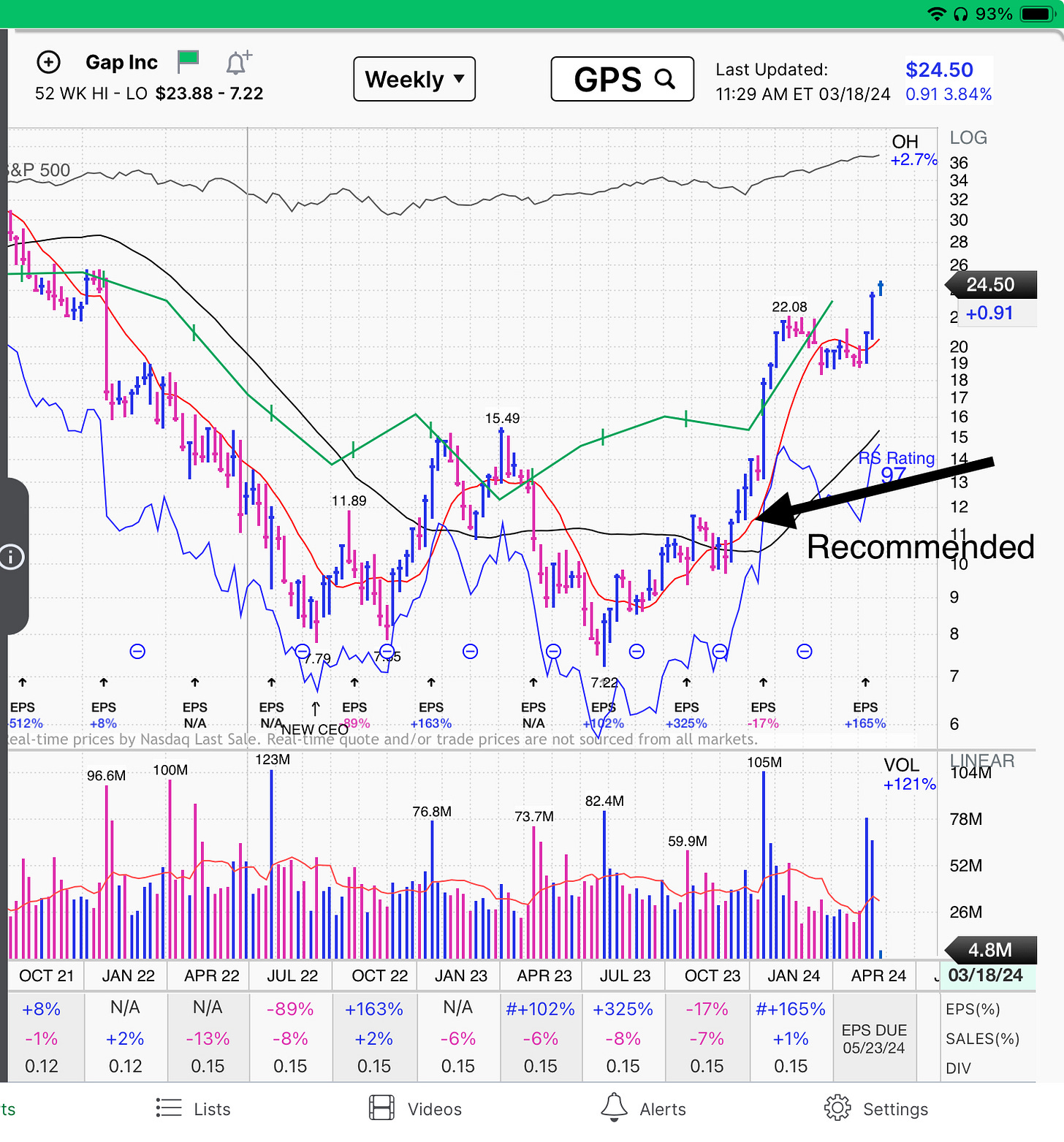Open the Settings tab

pos(876,1109)
